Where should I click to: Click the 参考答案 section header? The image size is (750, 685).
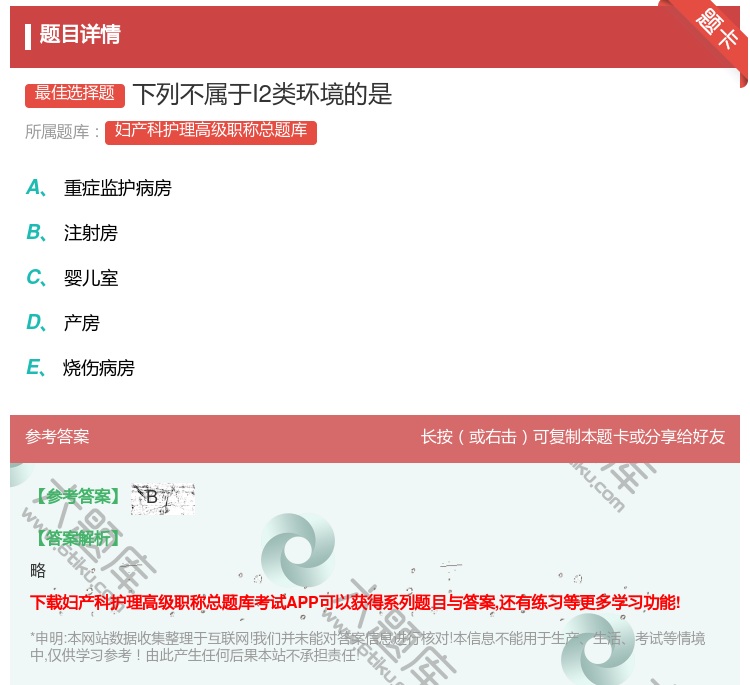pos(57,436)
